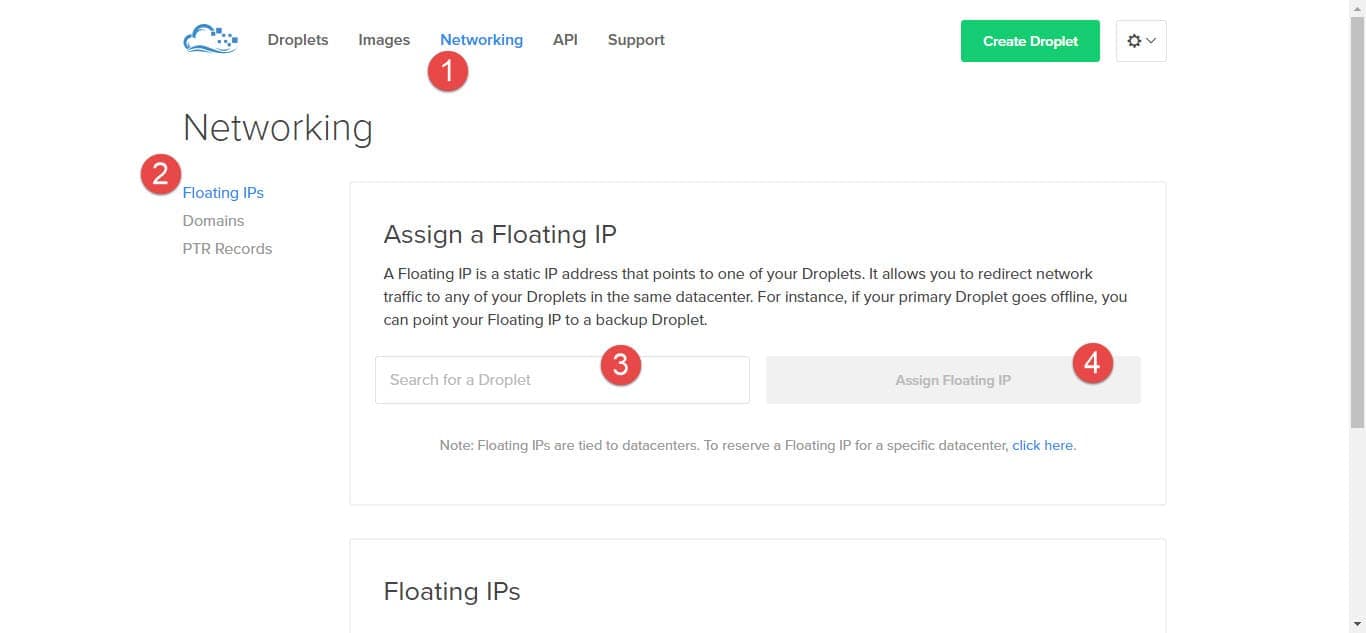1366x633 pixels.
Task: Go to the Images navigation item
Action: tap(384, 40)
